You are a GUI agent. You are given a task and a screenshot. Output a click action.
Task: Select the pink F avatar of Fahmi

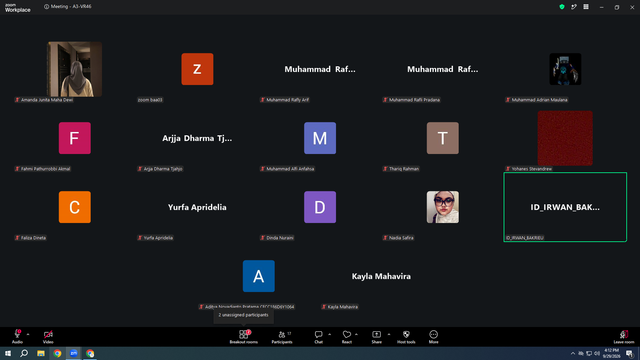pos(75,138)
